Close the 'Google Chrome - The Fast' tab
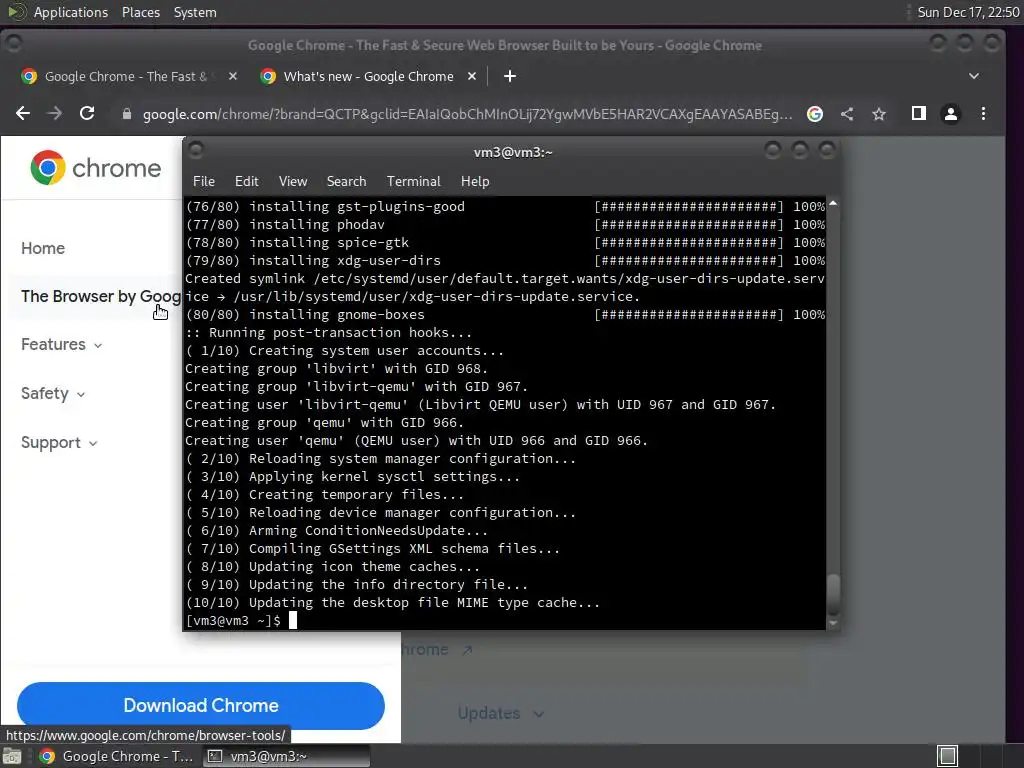This screenshot has width=1024, height=768. coord(233,76)
